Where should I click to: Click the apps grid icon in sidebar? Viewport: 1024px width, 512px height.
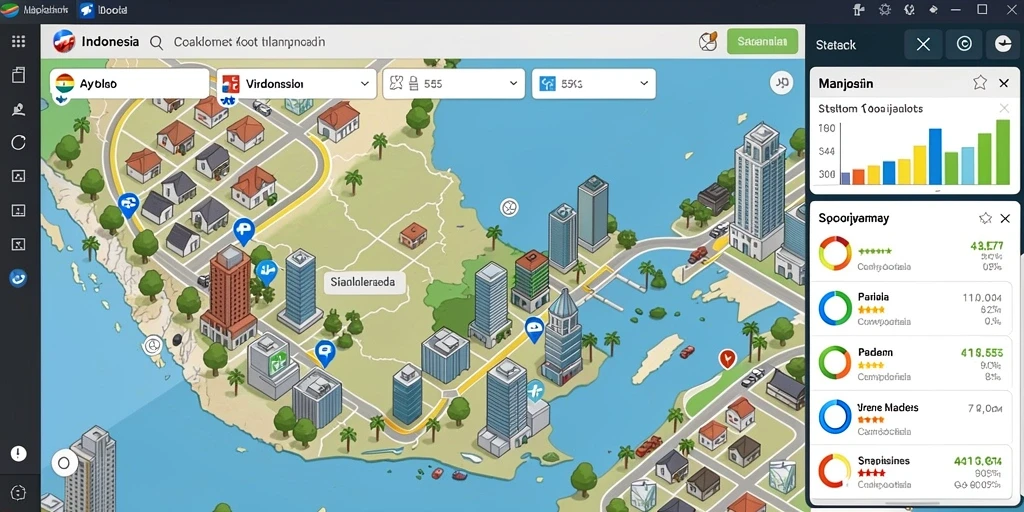point(18,42)
